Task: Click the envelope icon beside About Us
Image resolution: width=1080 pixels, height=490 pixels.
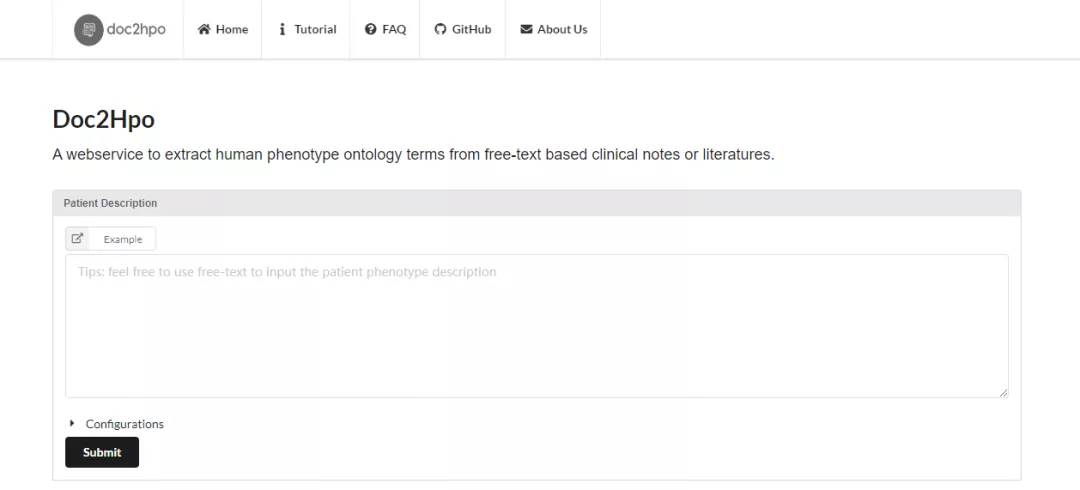Action: click(x=526, y=30)
